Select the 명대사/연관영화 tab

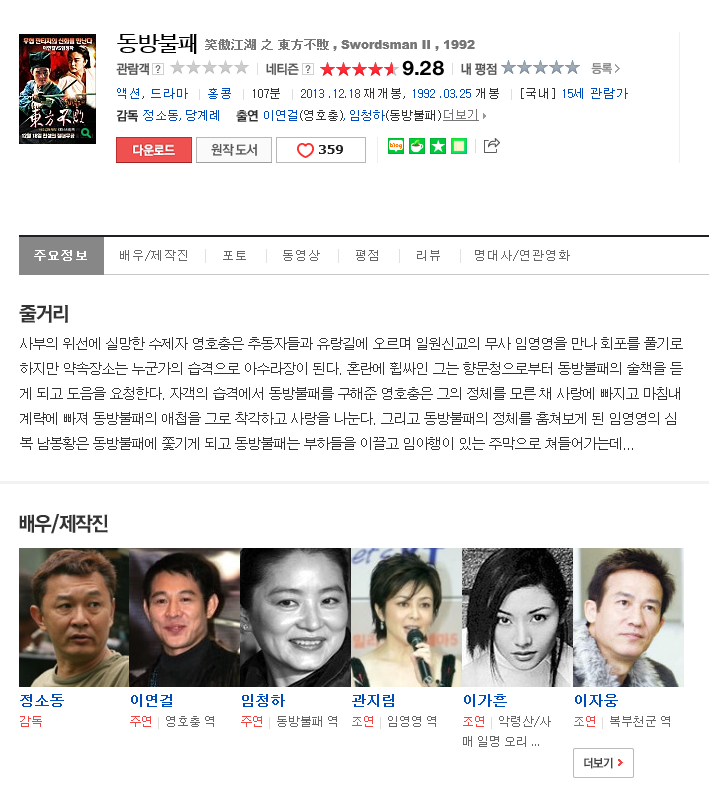(x=522, y=255)
